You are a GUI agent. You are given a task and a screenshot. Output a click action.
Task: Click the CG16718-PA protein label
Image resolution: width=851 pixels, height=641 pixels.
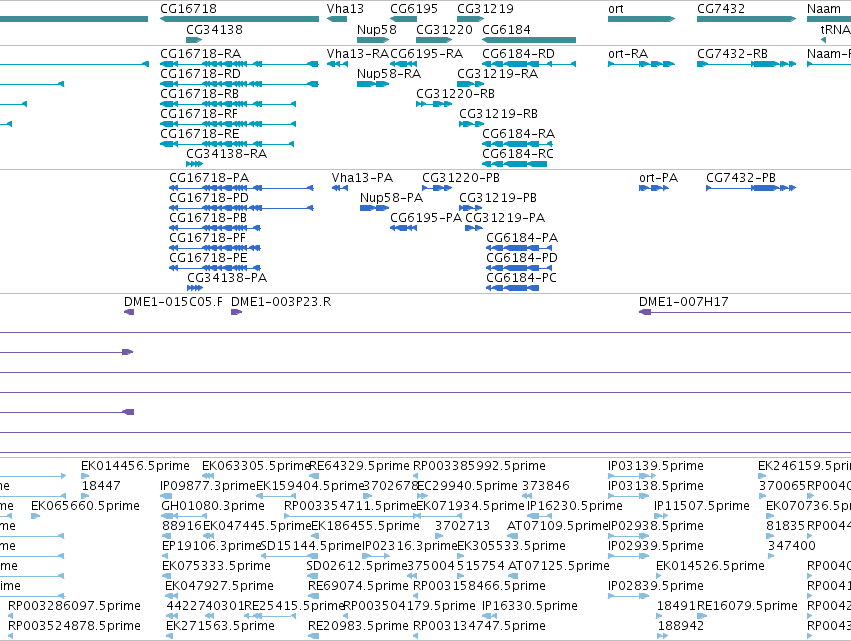point(209,178)
